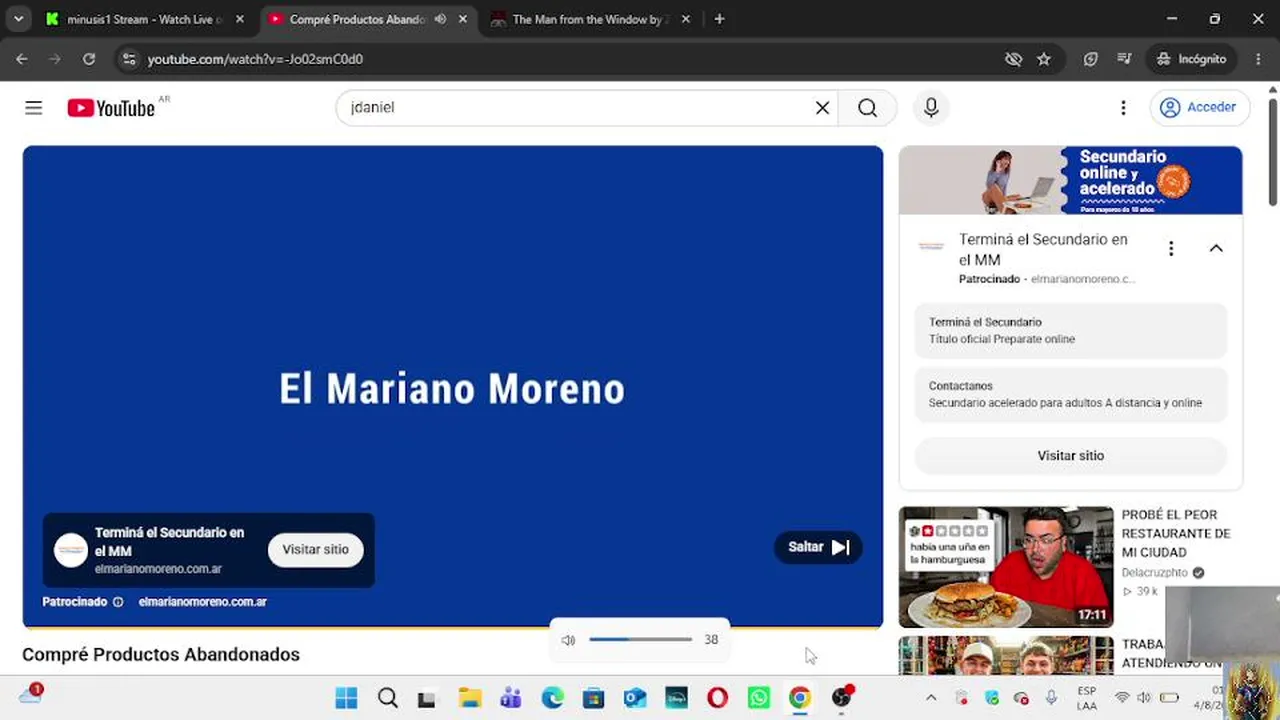The height and width of the screenshot is (720, 1280).
Task: Click the ad progress bar under the video
Action: 453,626
